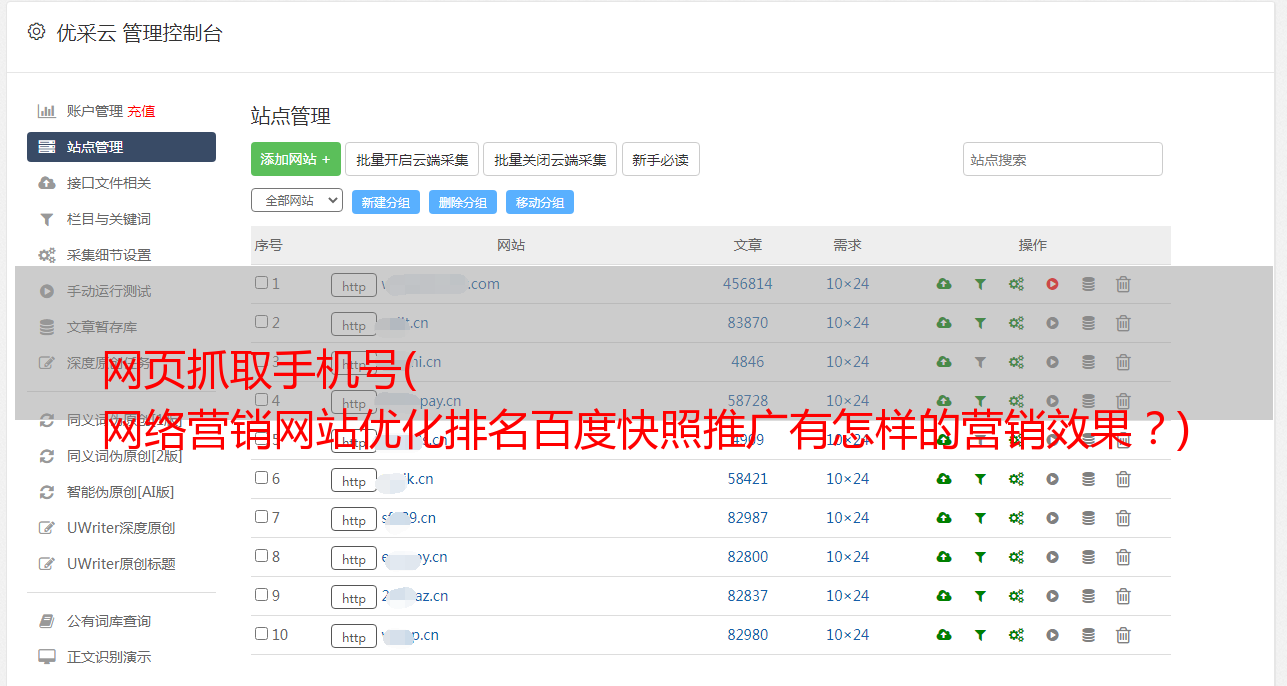Check the row 7 checkbox
This screenshot has width=1287, height=686.
coord(261,517)
